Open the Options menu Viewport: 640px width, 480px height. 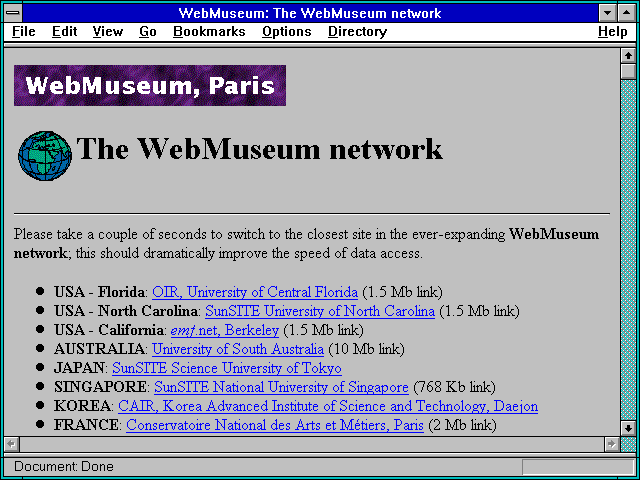click(287, 31)
